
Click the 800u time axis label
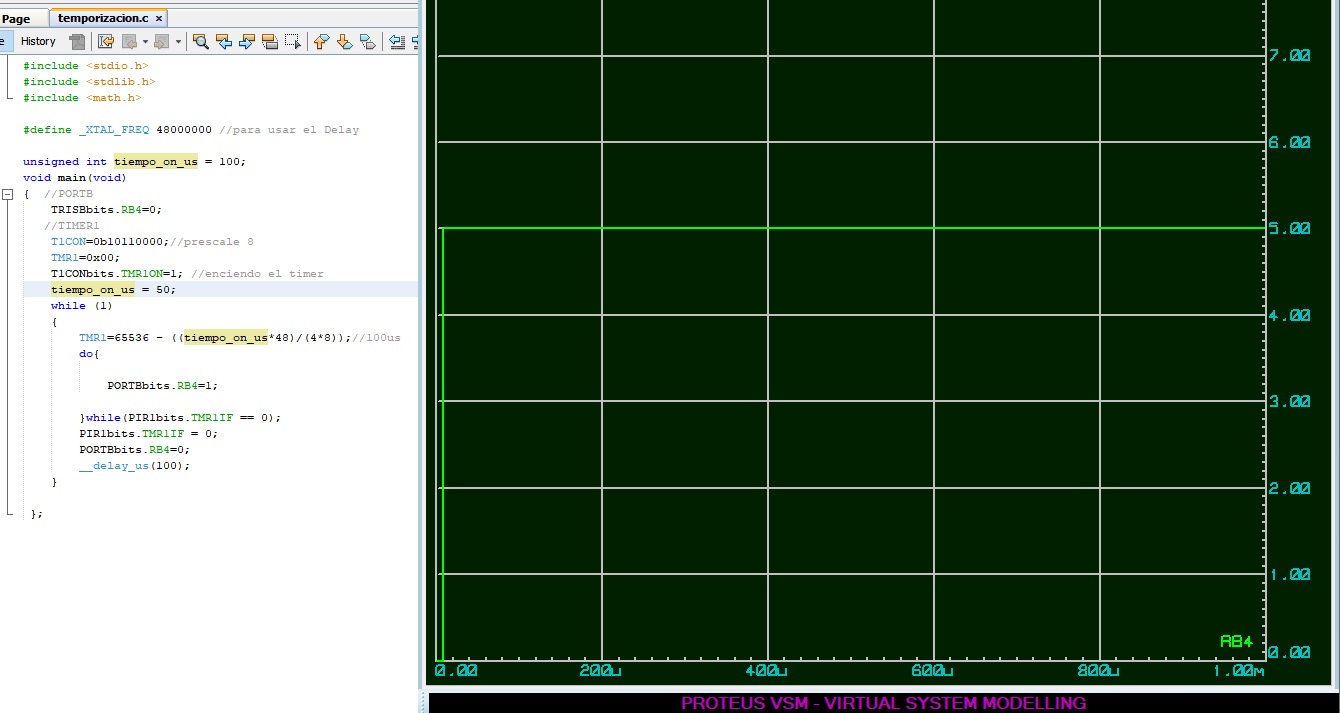coord(1097,670)
